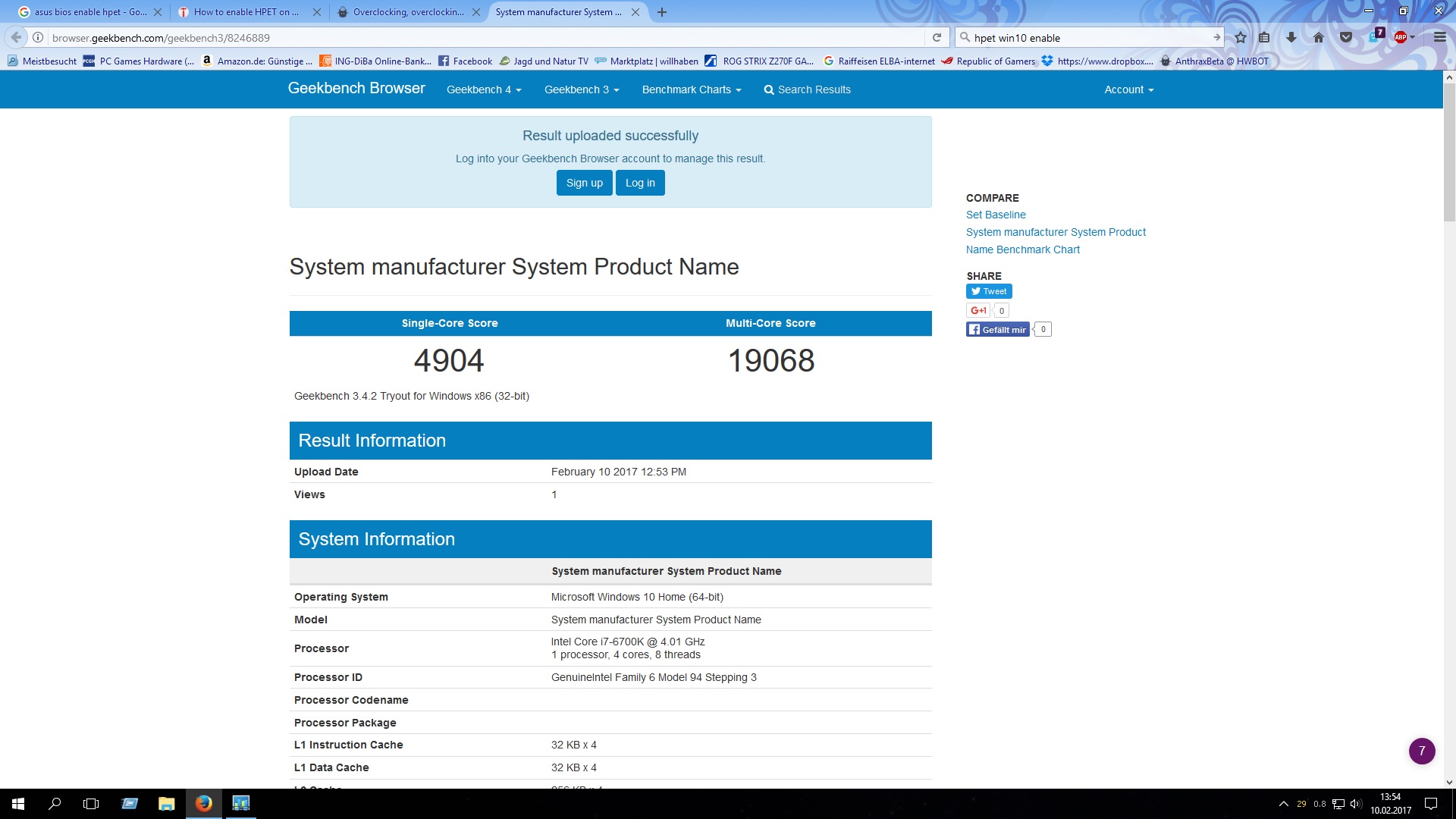Open Windows Start menu
The height and width of the screenshot is (819, 1456).
[x=18, y=804]
